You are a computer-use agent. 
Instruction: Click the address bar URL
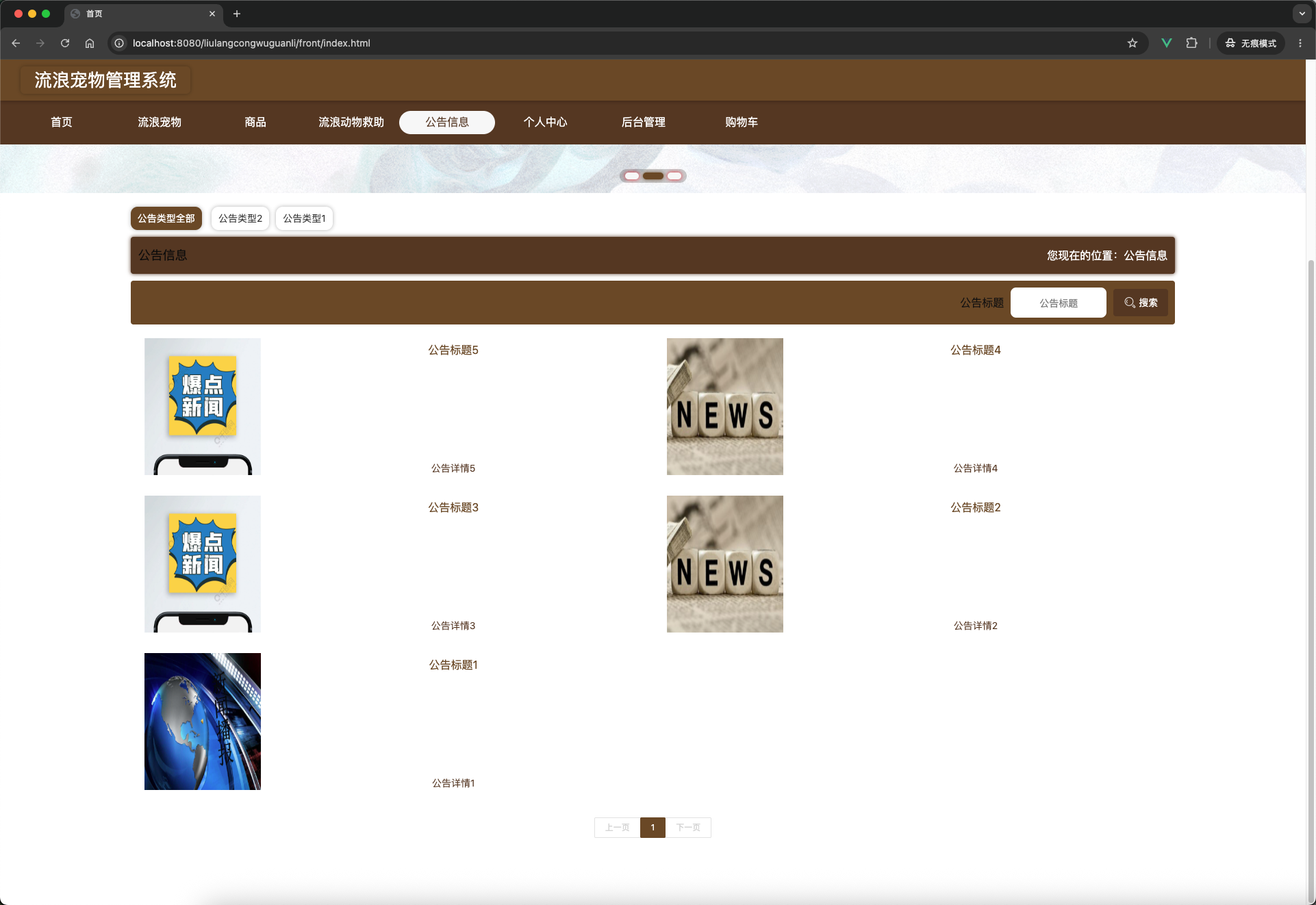coord(251,43)
